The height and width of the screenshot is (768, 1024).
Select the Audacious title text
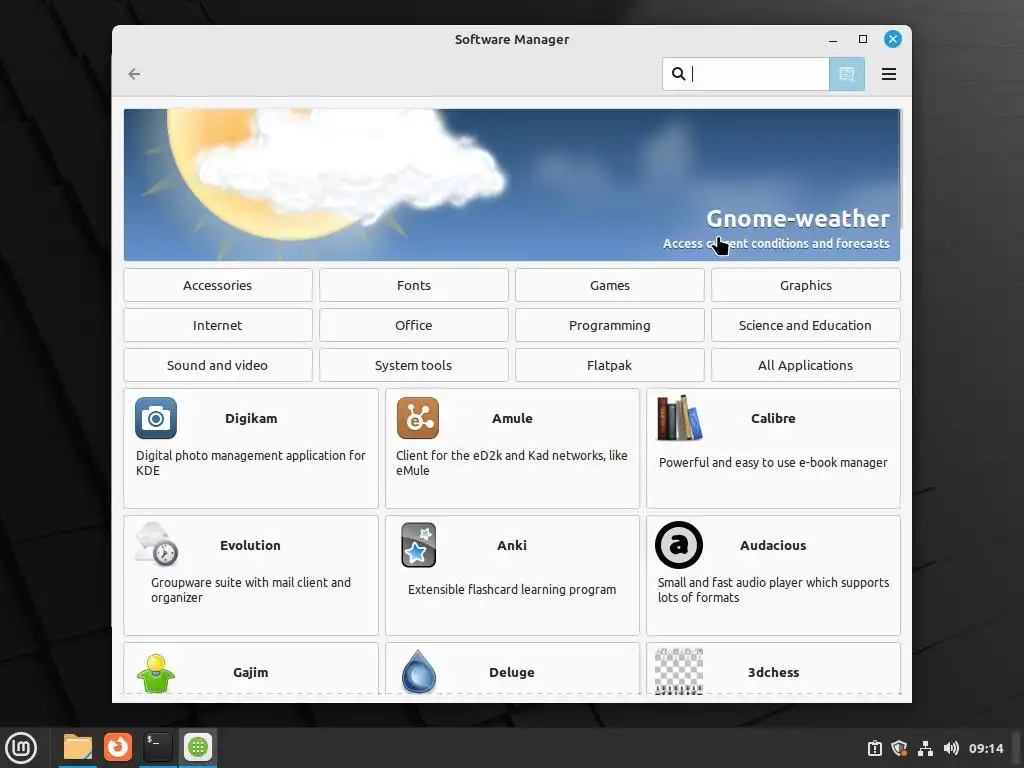(x=773, y=545)
